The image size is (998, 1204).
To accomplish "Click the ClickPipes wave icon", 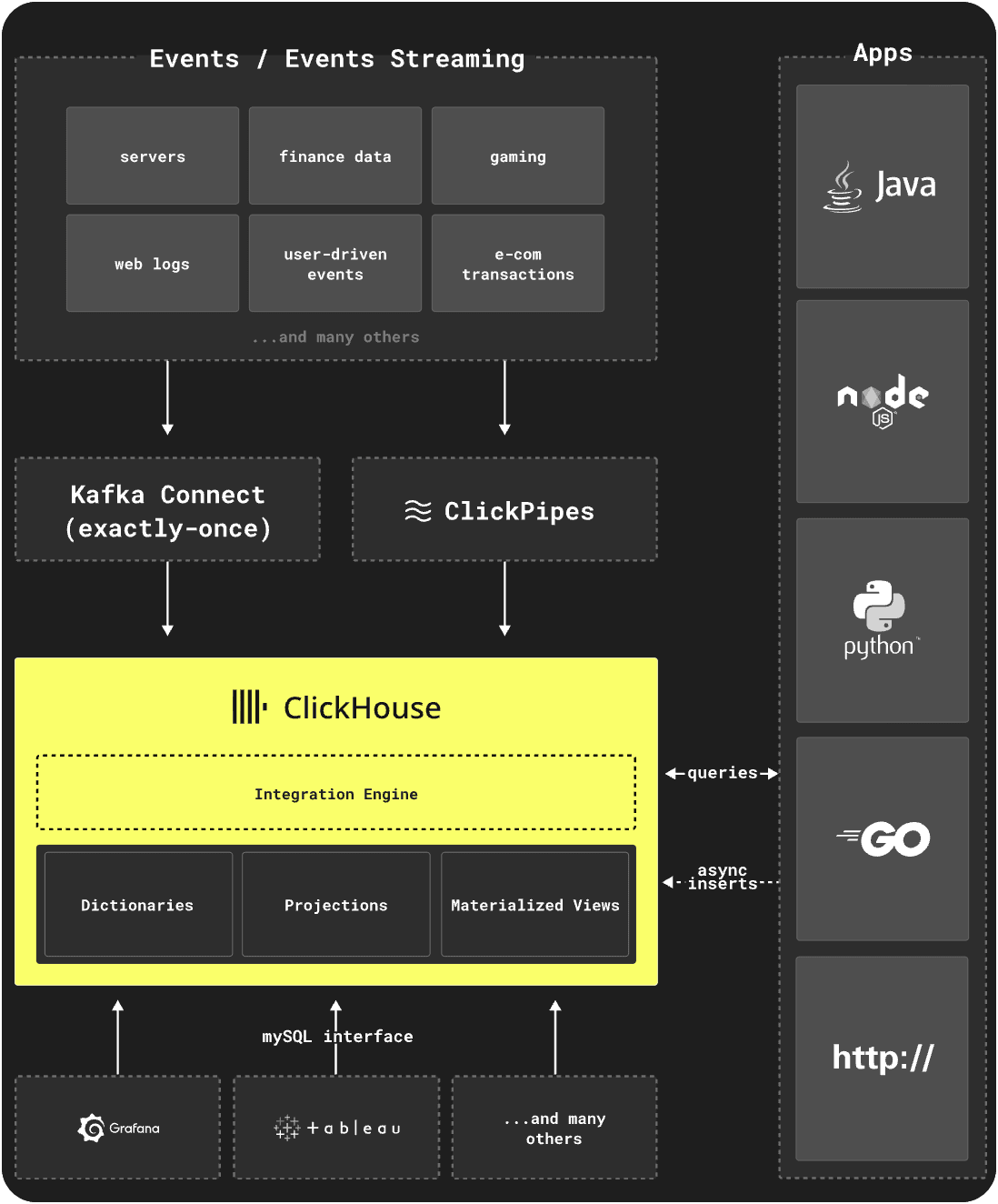I will point(418,511).
